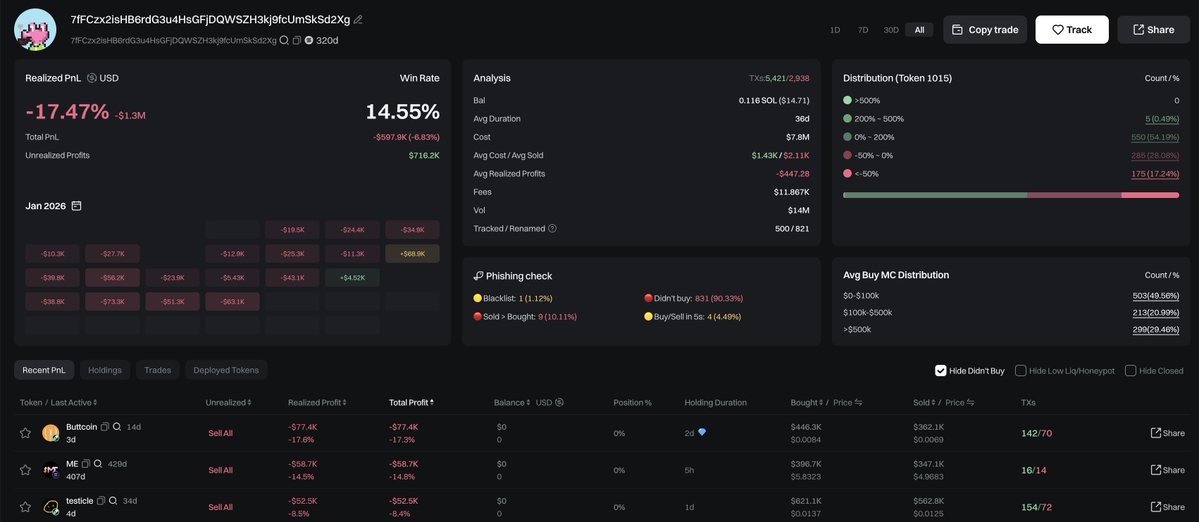This screenshot has width=1199, height=522.
Task: Uncheck the Hide Didn't Buy checkbox
Action: pyautogui.click(x=940, y=370)
